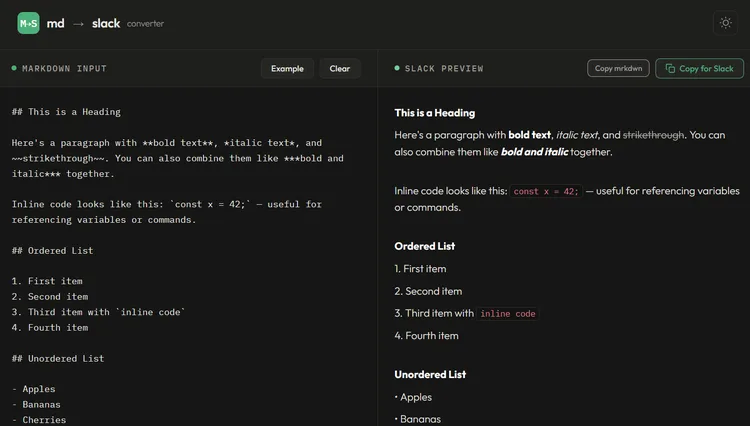Click the green M·S logo icon

[x=28, y=23]
